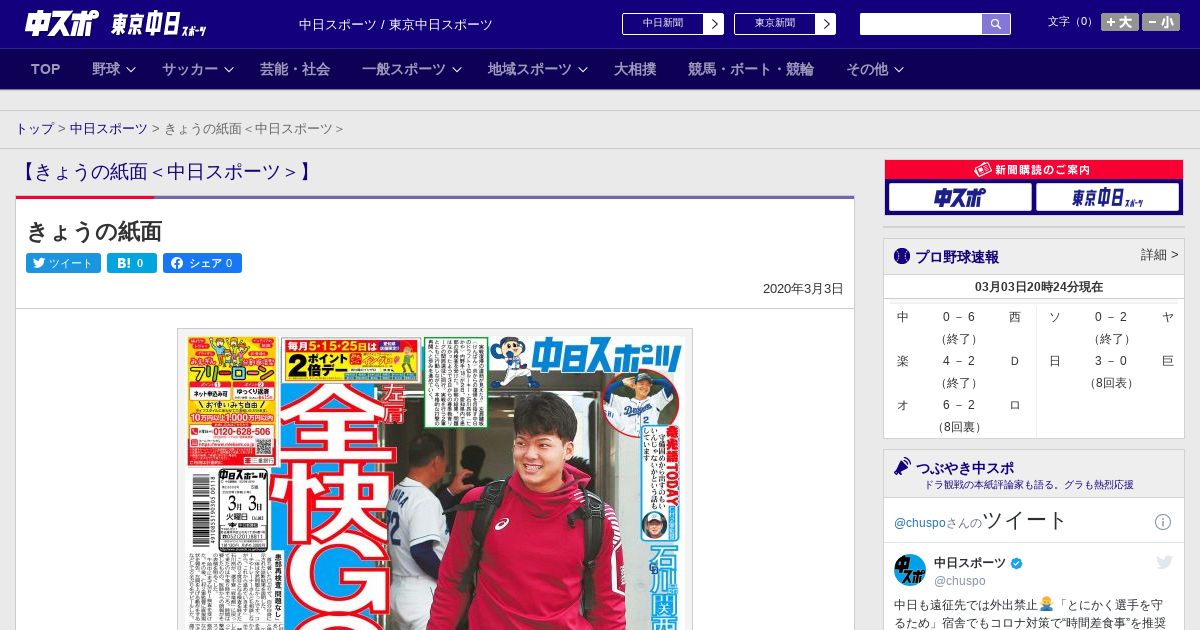
Task: Expand the 一般スポーツ menu dropdown
Action: click(411, 69)
